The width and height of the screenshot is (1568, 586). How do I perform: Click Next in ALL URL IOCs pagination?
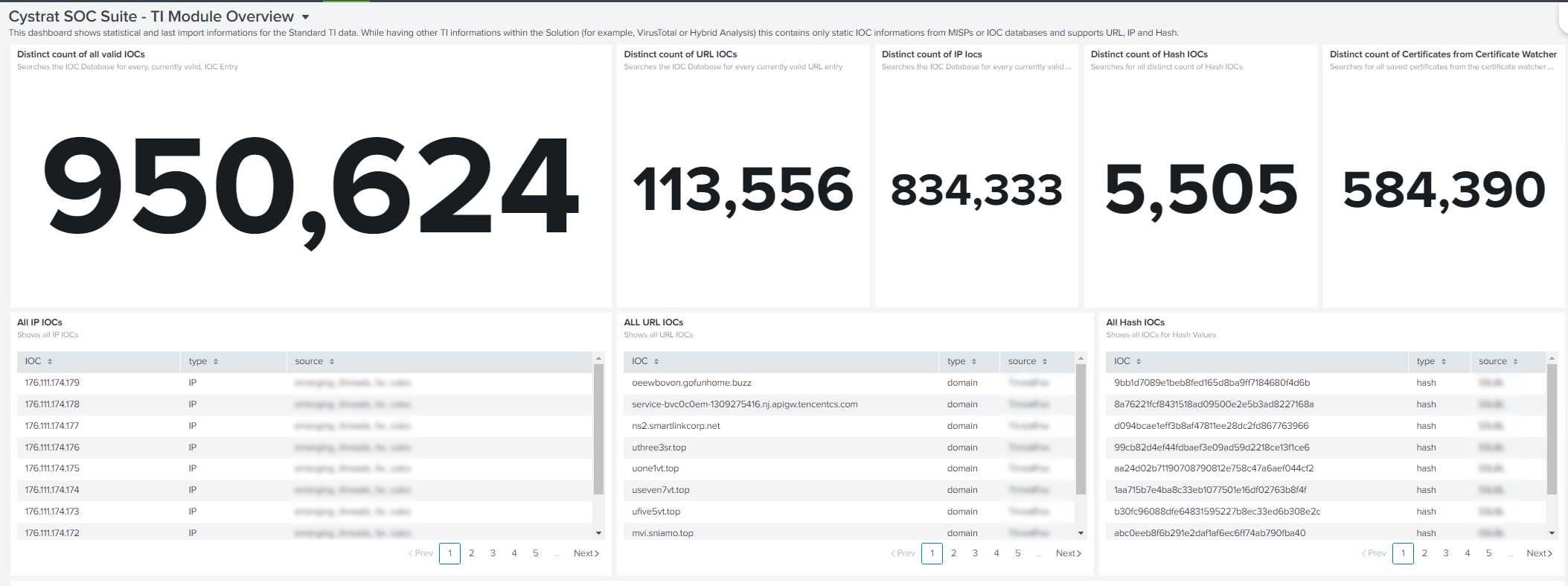1069,553
